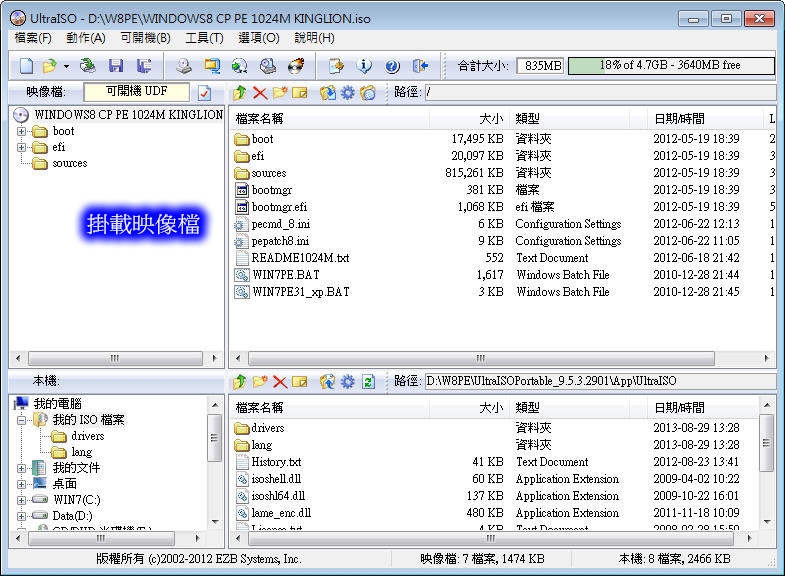Click the gear icon in image toolbar
The height and width of the screenshot is (576, 785).
coord(347,92)
